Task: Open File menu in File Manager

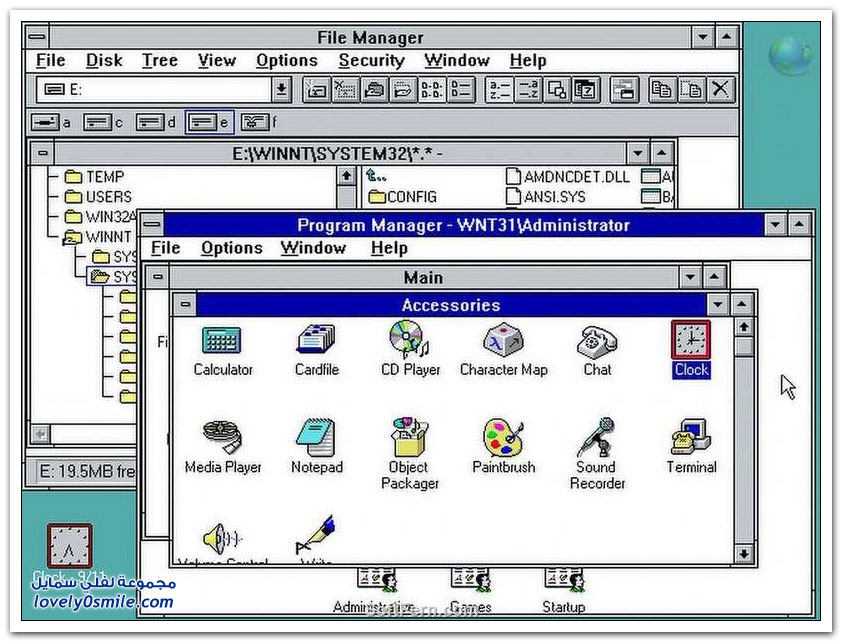Action: (x=50, y=60)
